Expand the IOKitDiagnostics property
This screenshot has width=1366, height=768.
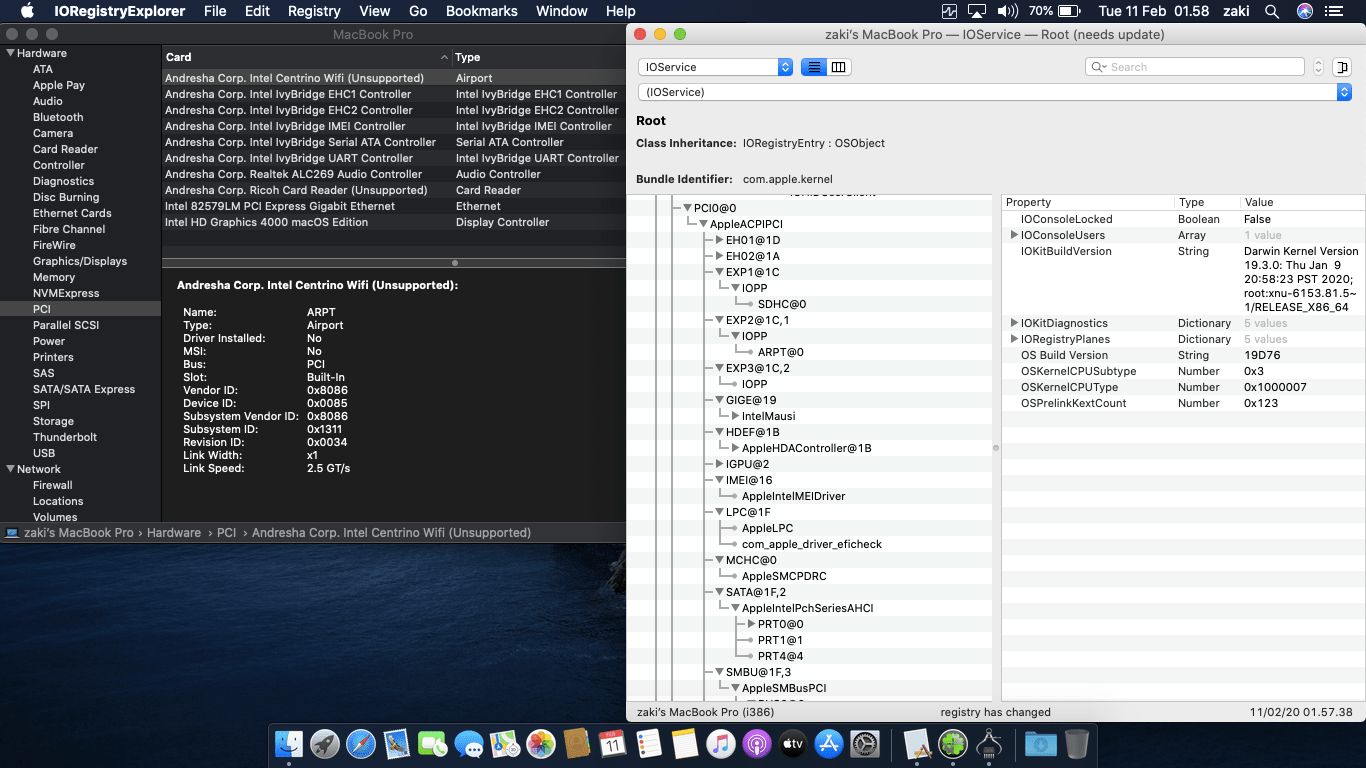(1014, 323)
